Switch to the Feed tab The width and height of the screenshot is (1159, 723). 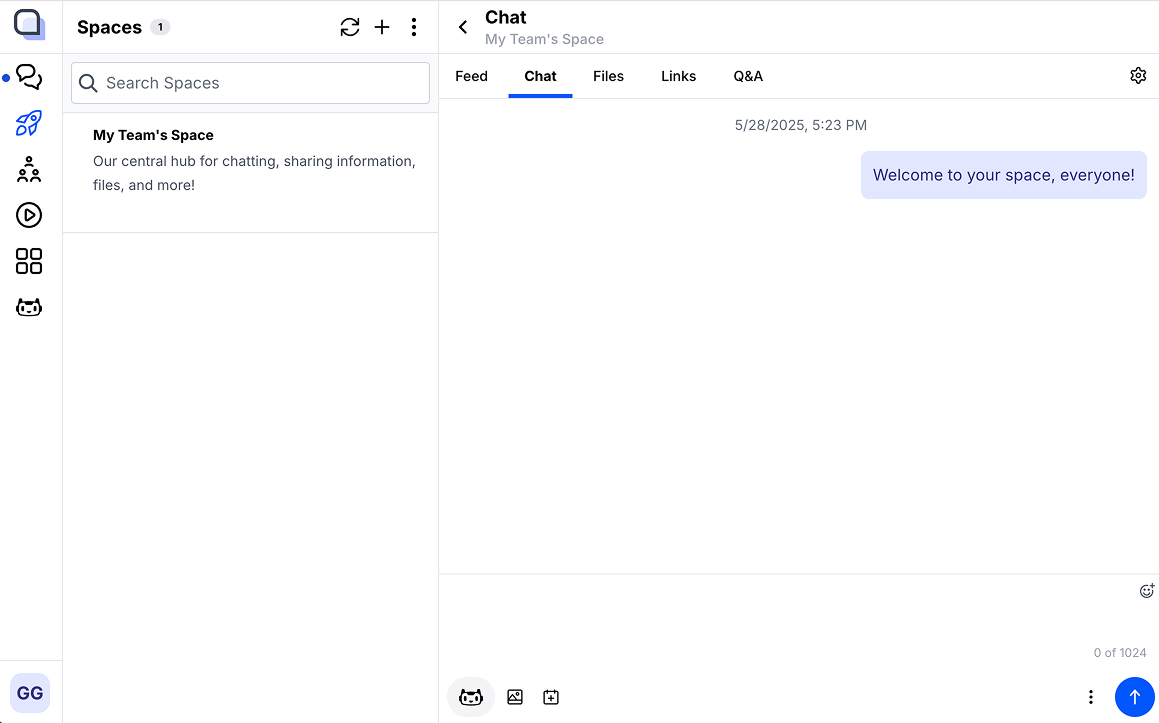pyautogui.click(x=472, y=76)
